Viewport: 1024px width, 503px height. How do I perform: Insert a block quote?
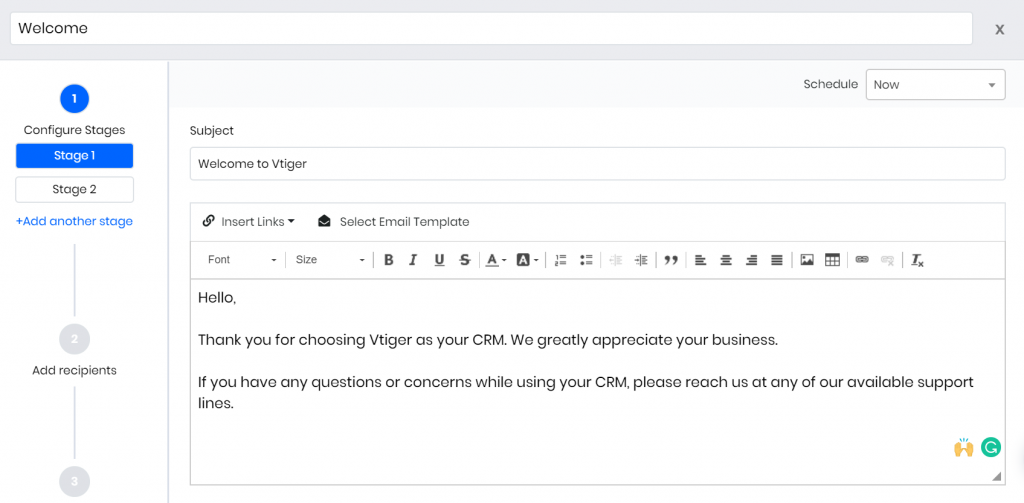pos(671,260)
